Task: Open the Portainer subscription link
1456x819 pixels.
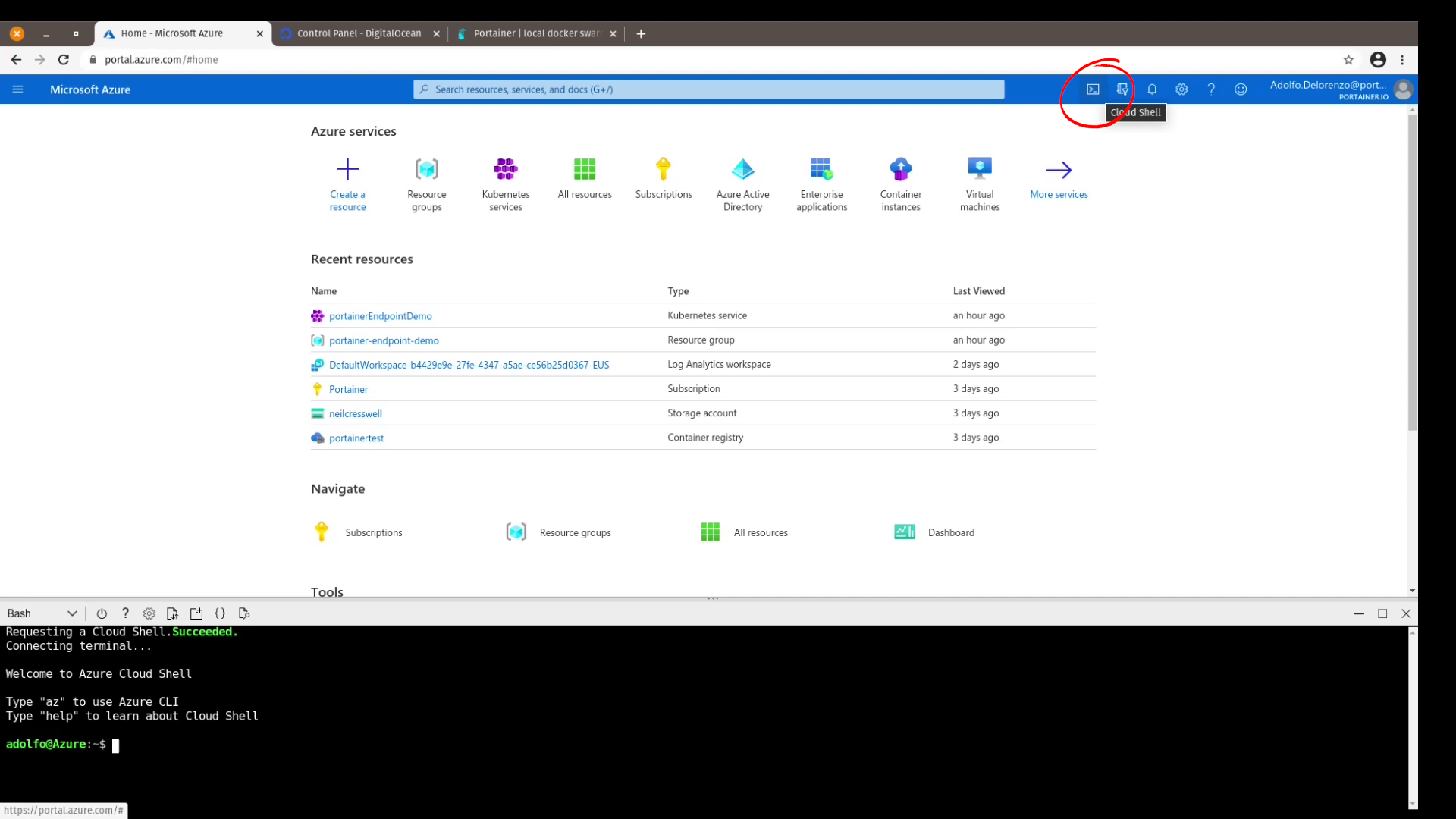Action: pyautogui.click(x=348, y=389)
